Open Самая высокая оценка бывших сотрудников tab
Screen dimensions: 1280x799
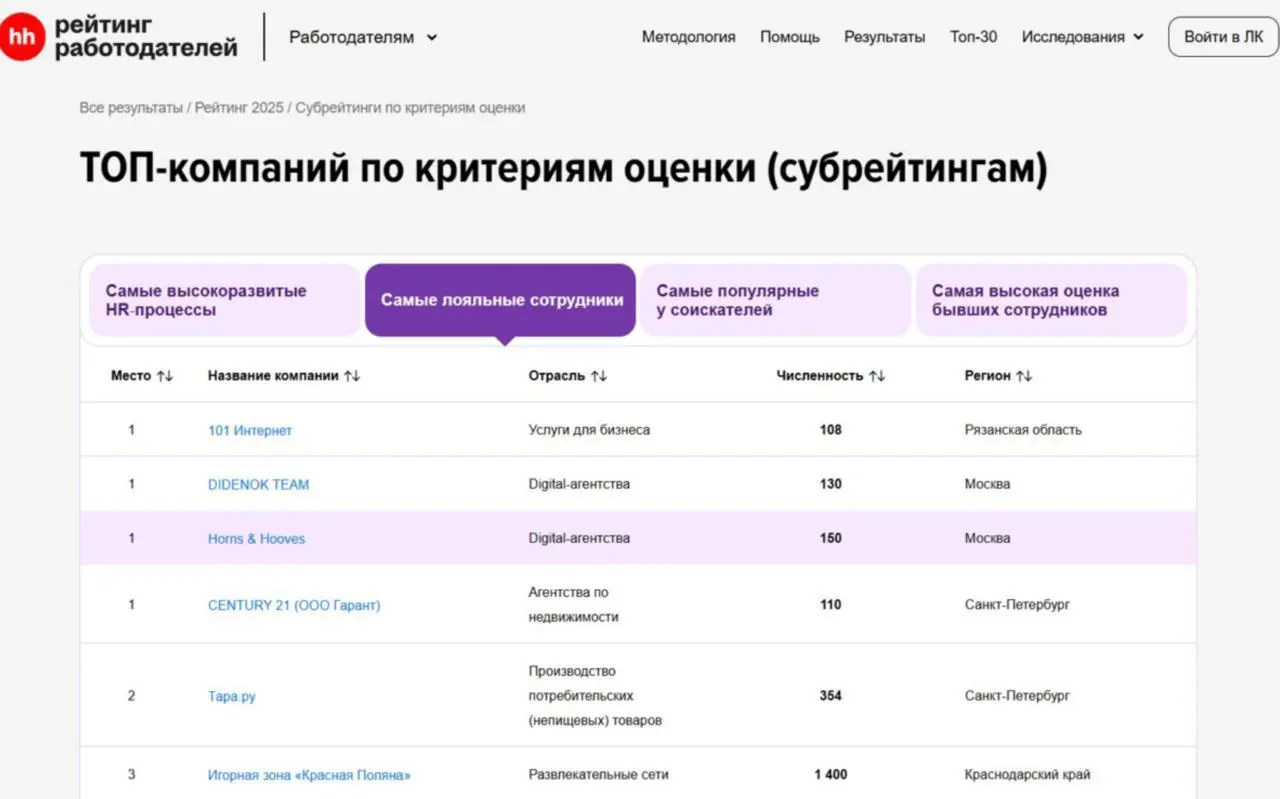pos(1051,300)
